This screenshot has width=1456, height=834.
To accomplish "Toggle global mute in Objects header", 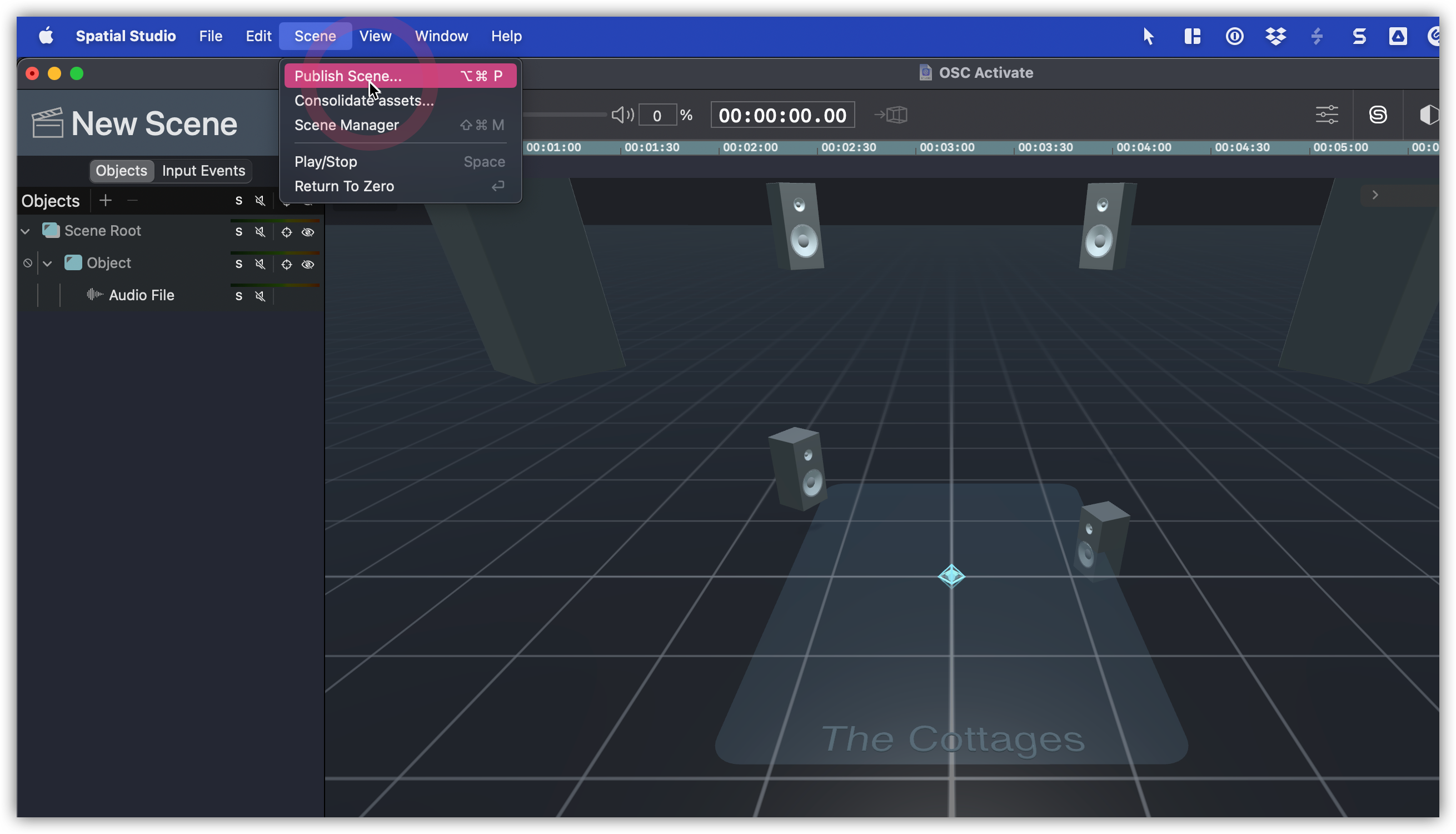I will pos(260,201).
